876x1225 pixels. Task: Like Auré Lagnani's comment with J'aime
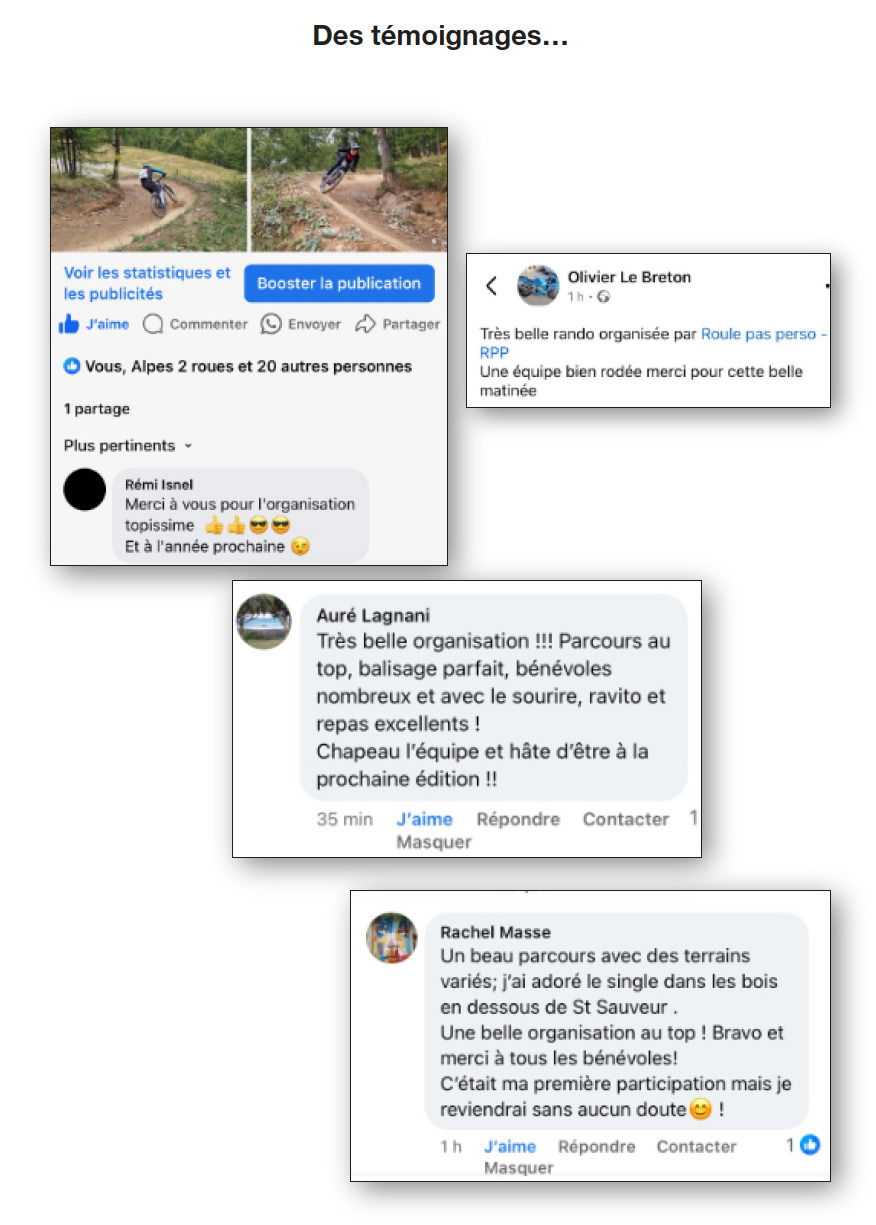click(424, 819)
